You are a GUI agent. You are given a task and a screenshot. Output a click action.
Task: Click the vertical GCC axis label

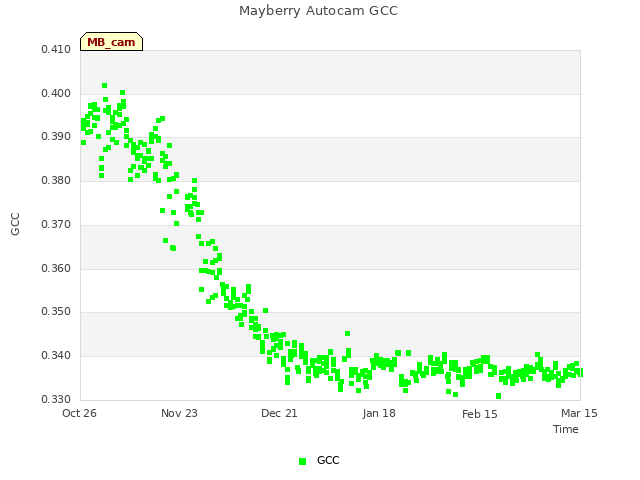click(x=15, y=224)
